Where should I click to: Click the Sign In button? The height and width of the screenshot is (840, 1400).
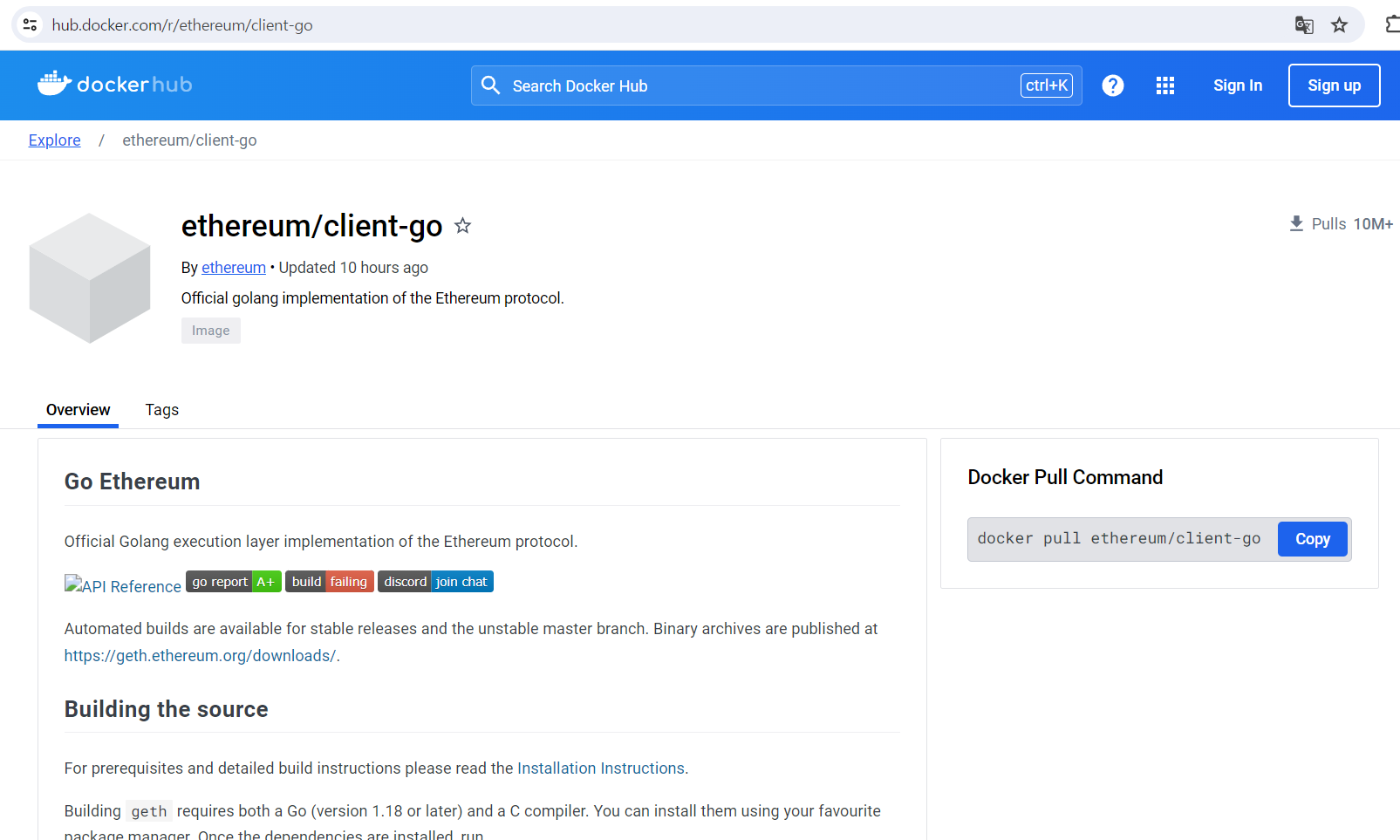1238,85
